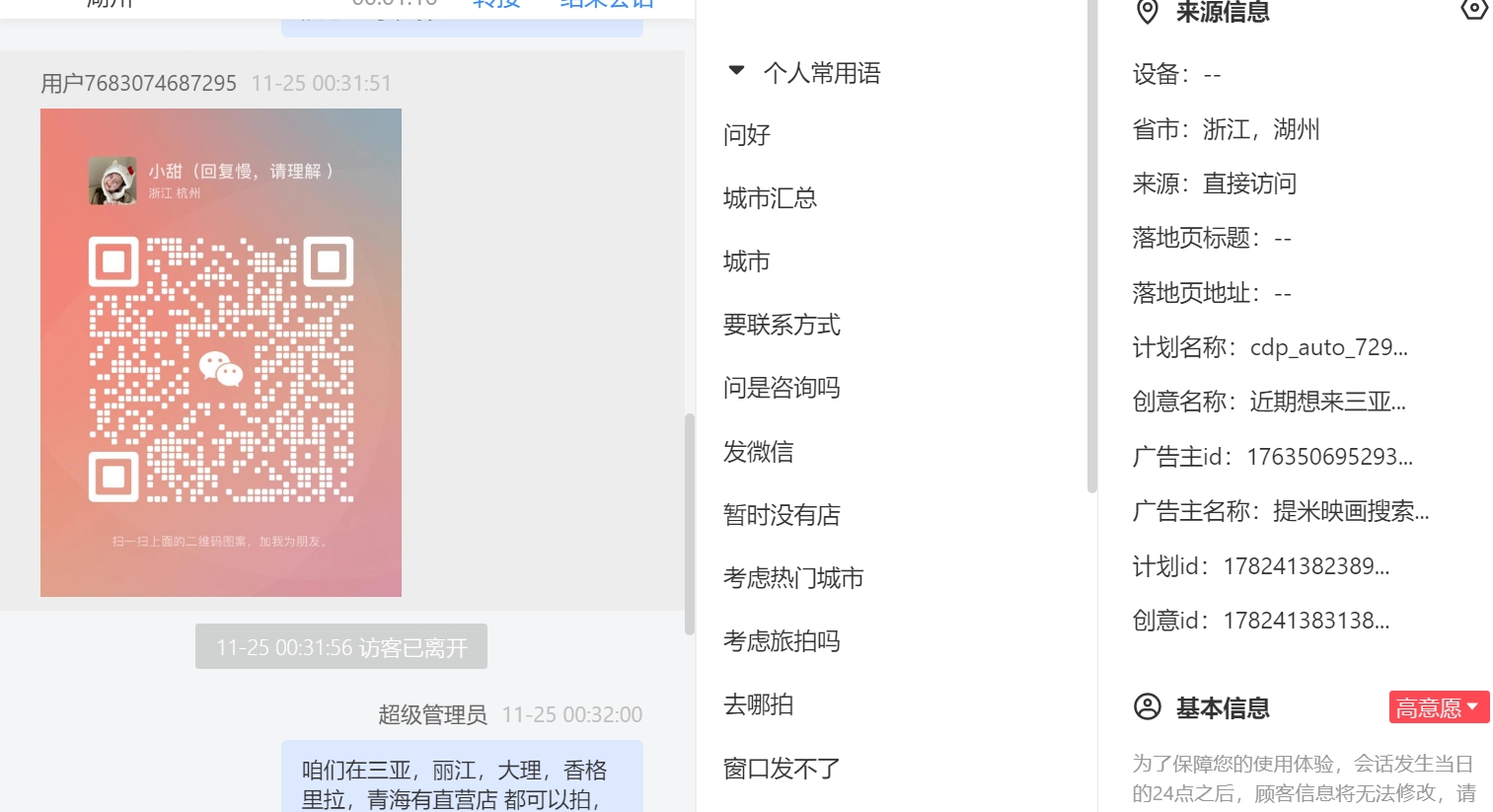Image resolution: width=1493 pixels, height=812 pixels.
Task: Select the 暂时没有店 quick phrase
Action: click(x=782, y=515)
